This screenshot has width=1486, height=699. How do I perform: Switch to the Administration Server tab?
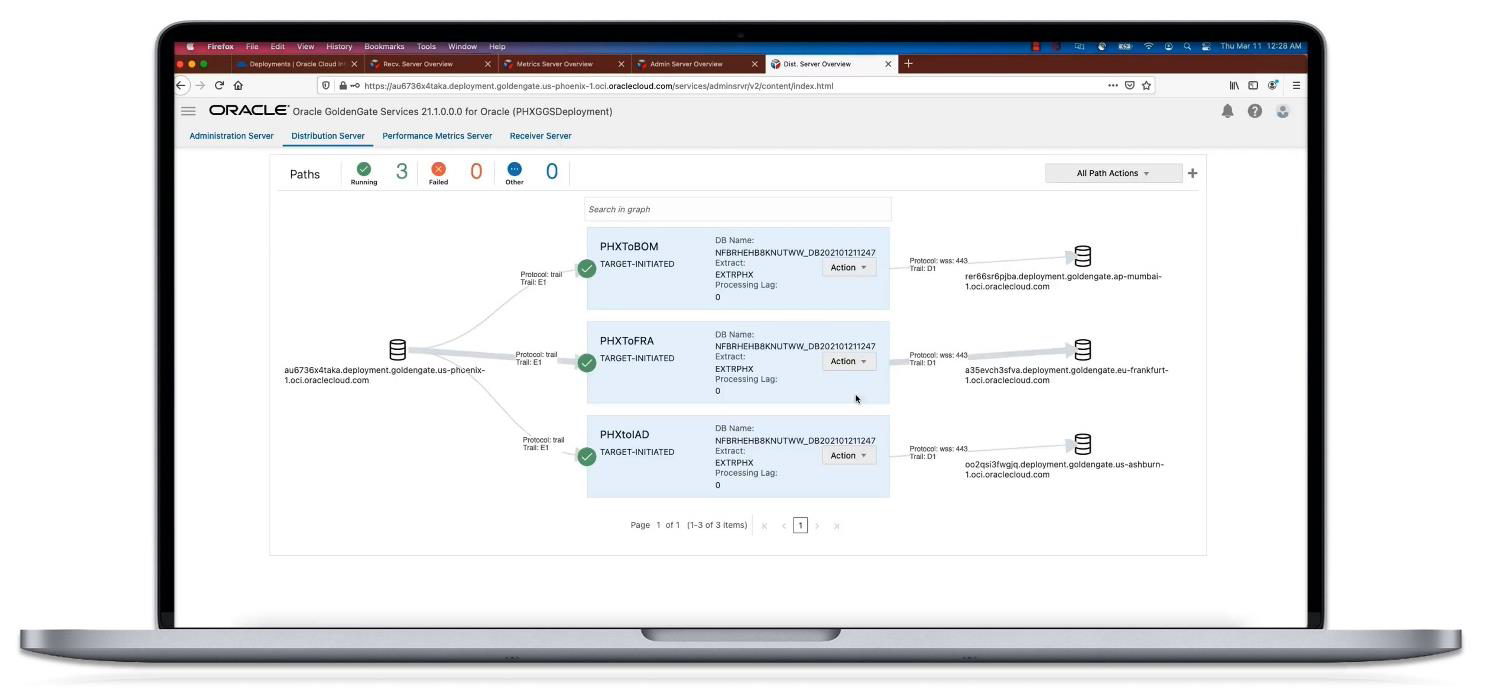[x=231, y=136]
